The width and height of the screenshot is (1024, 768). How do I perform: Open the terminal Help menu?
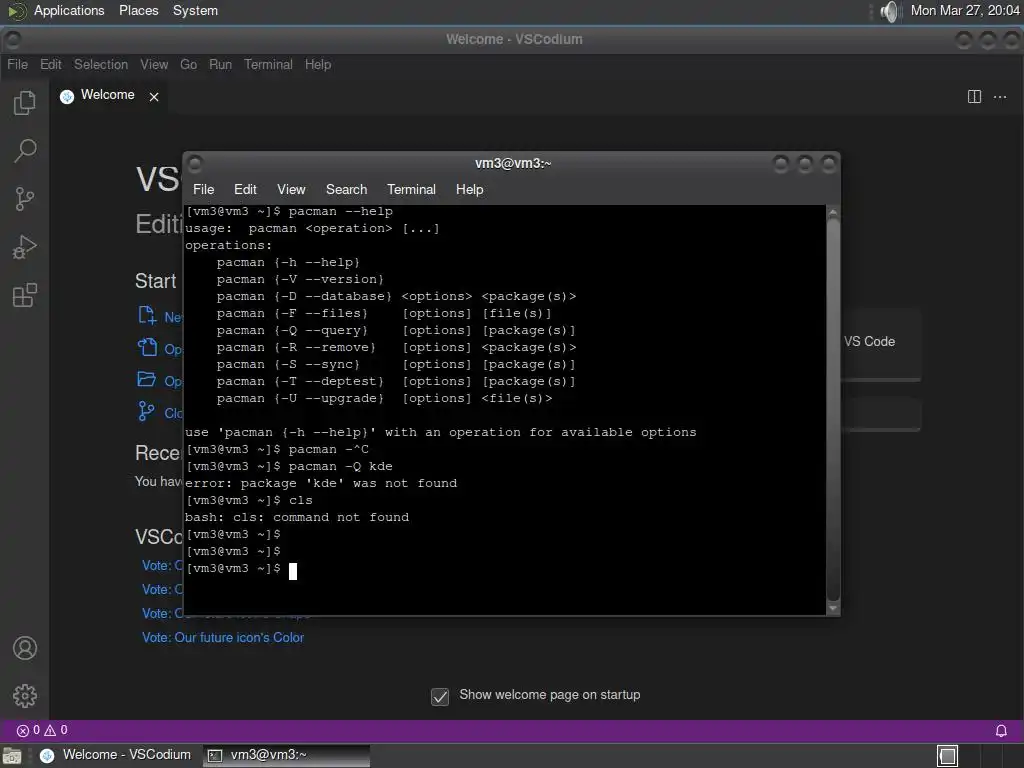469,189
